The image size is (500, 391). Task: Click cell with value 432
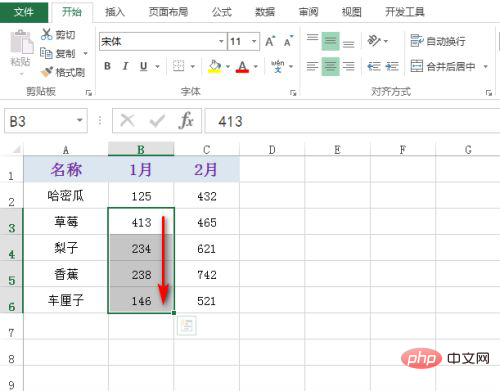click(x=207, y=196)
